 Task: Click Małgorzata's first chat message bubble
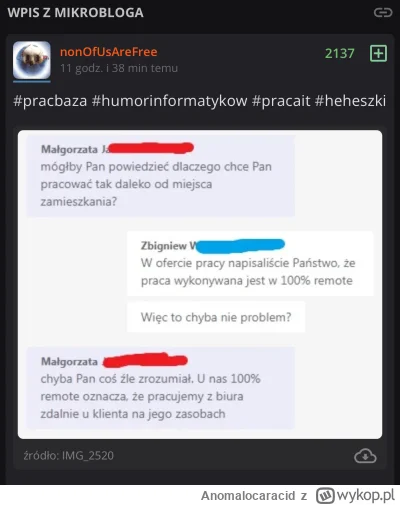[161, 176]
